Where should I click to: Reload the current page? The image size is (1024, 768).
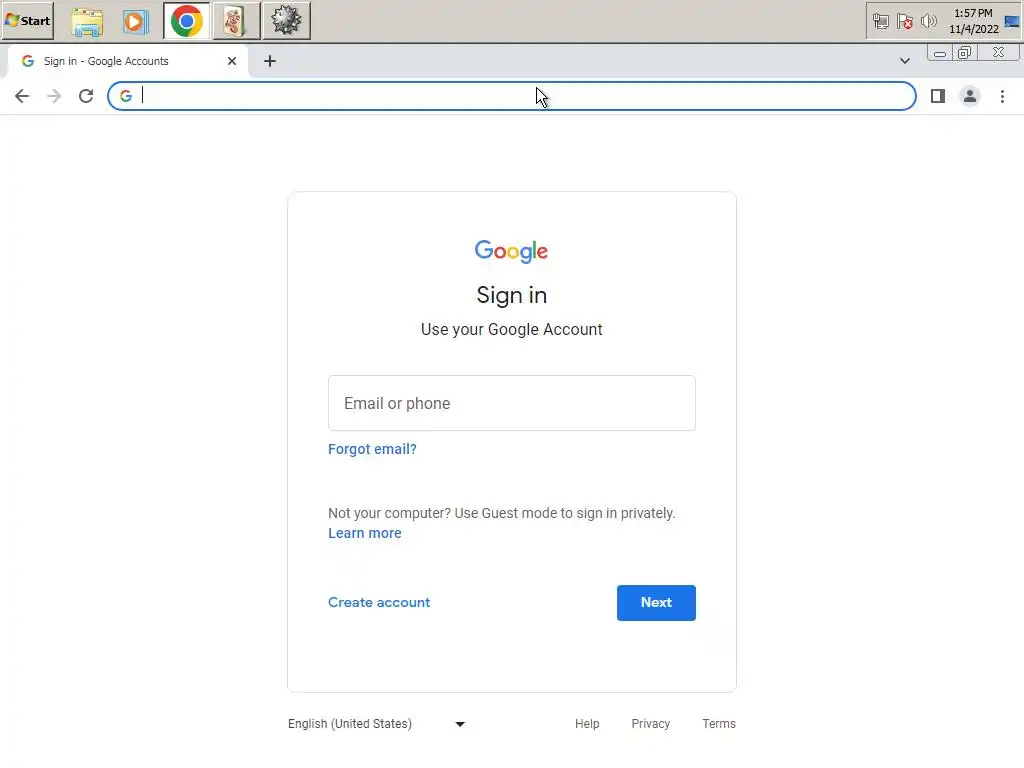86,96
